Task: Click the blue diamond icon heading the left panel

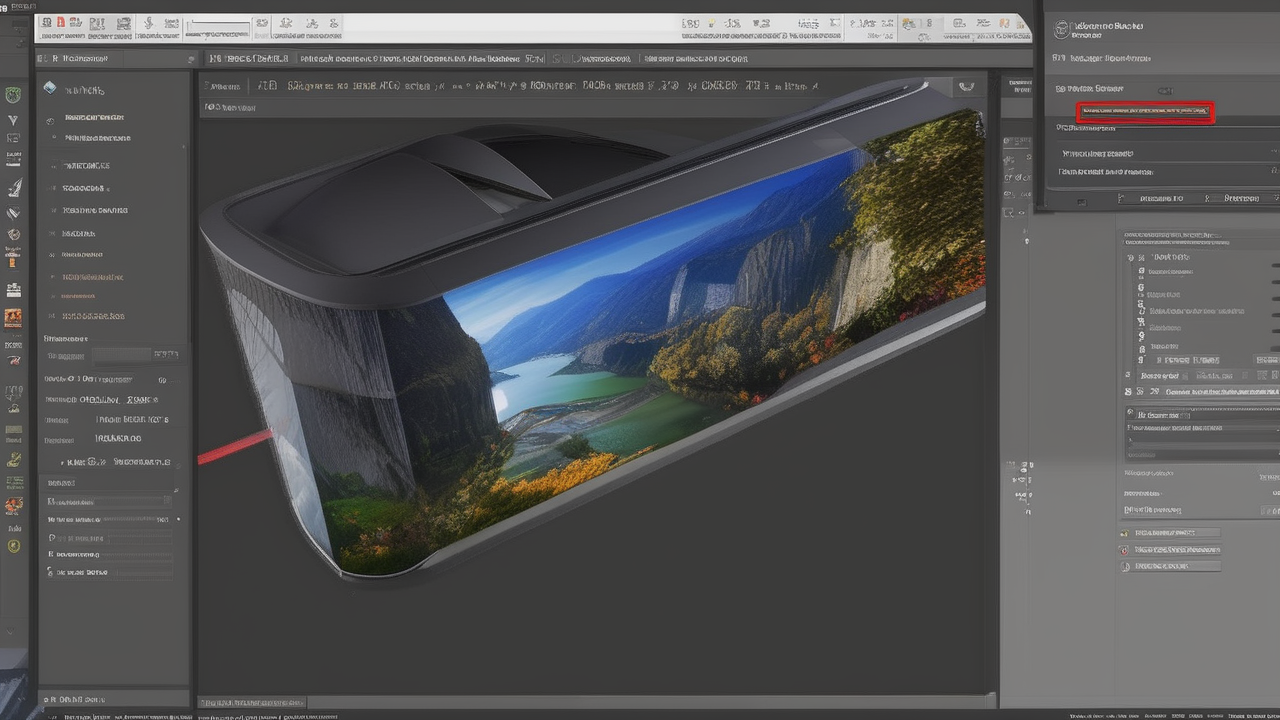Action: pos(50,88)
